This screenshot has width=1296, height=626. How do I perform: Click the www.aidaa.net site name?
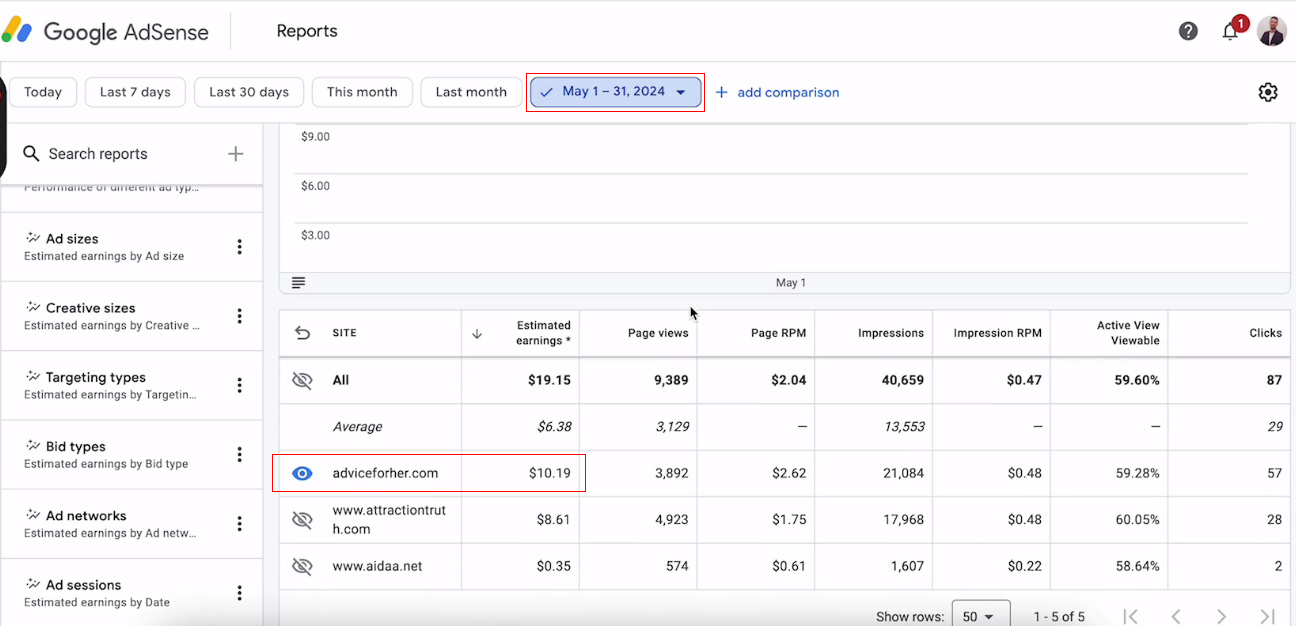[x=378, y=566]
